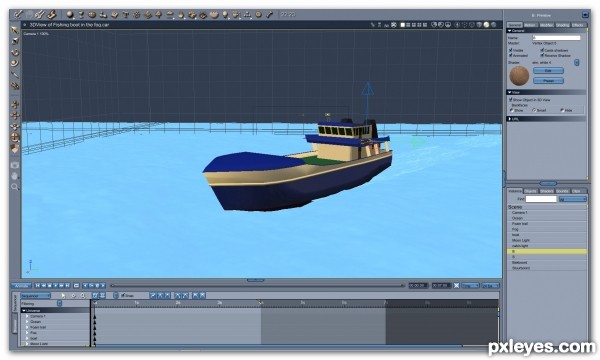The image size is (600, 360).
Task: Click the camera icon in left toolbar
Action: pos(15,165)
